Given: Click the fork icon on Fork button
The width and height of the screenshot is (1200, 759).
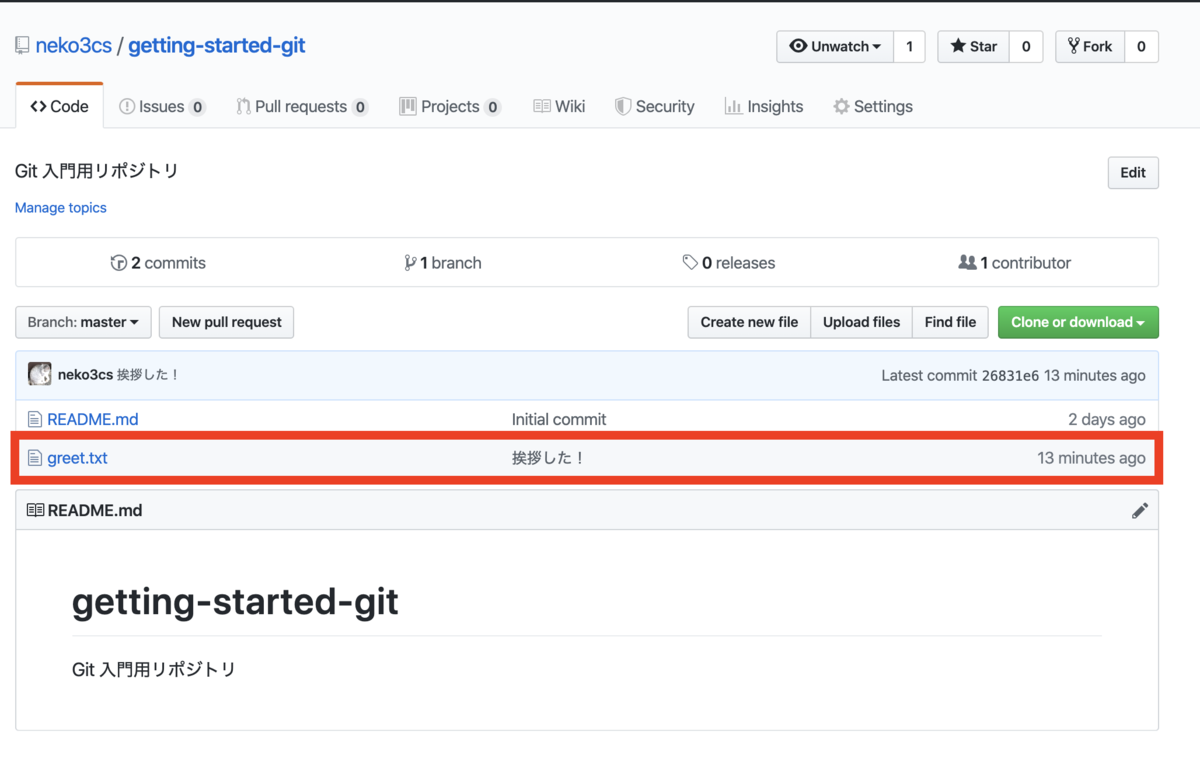Looking at the screenshot, I should [x=1073, y=46].
